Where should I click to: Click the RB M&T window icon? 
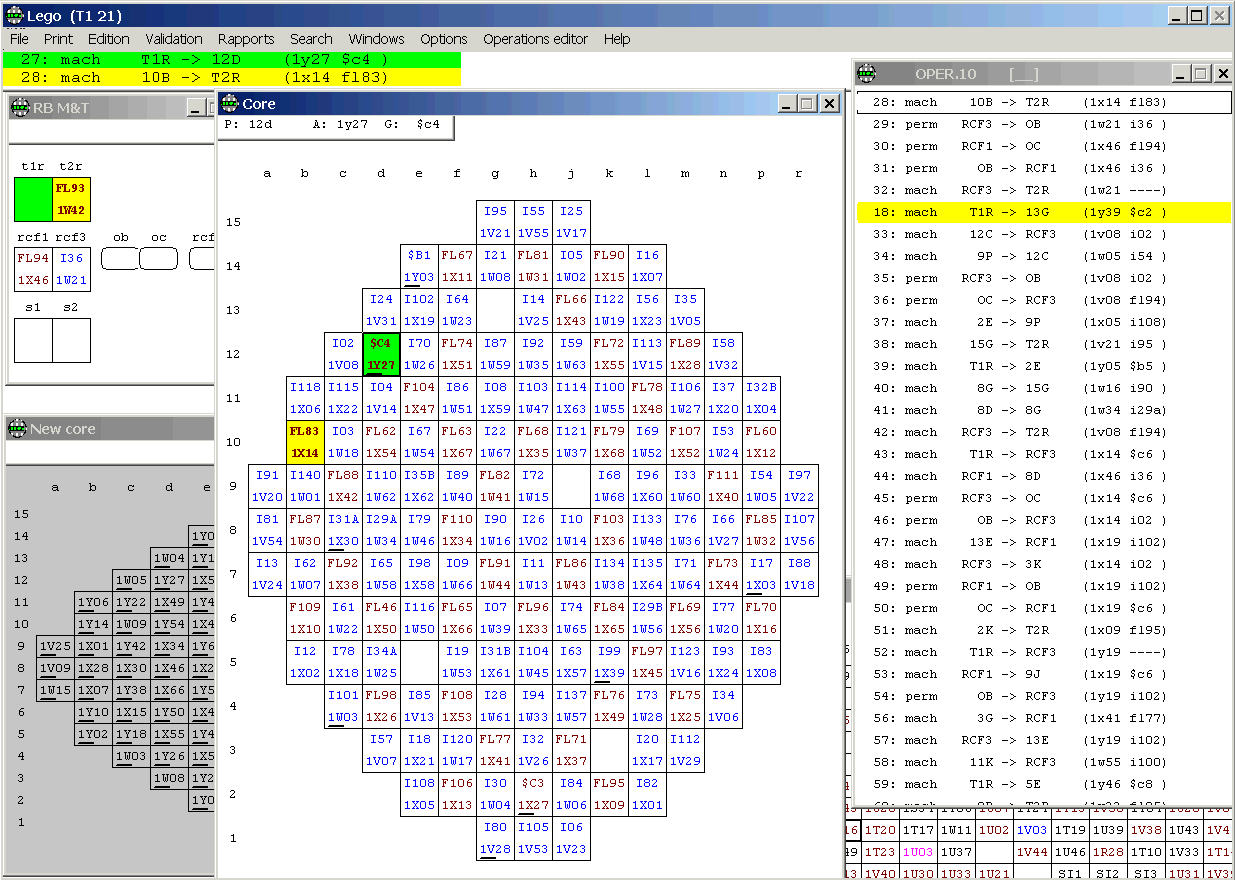point(19,108)
